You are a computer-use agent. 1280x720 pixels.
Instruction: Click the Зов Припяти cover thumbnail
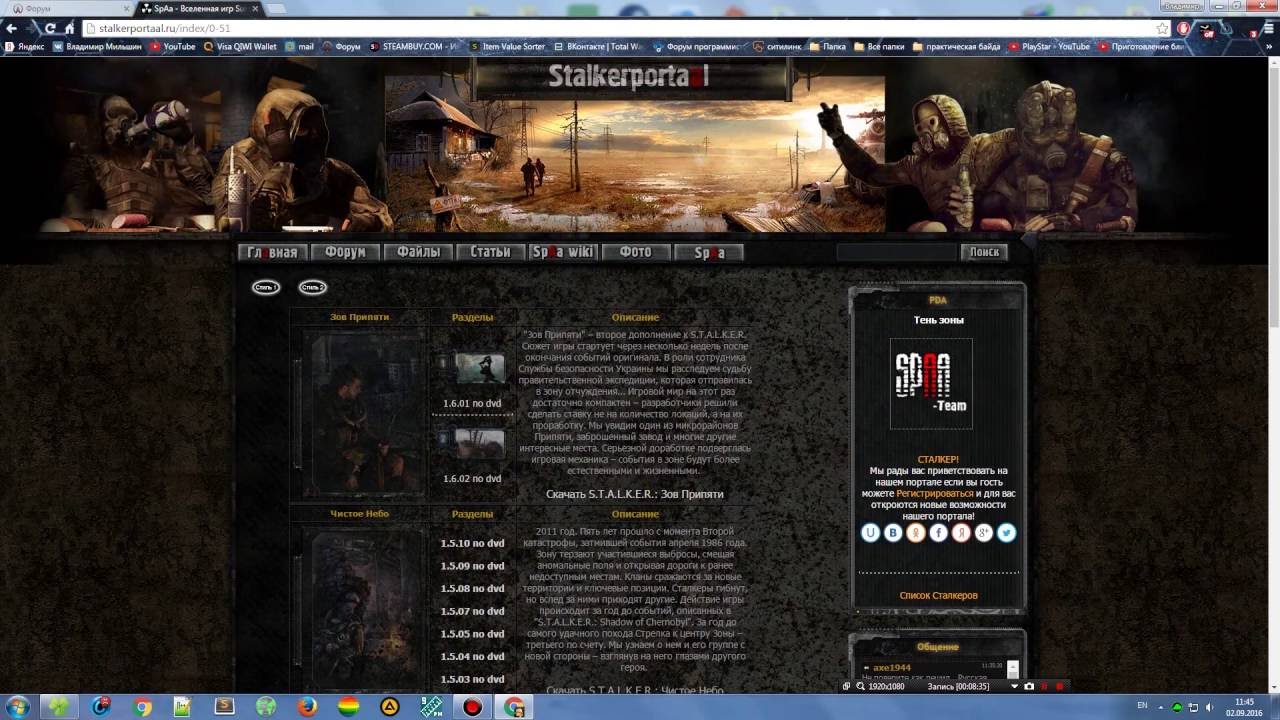click(x=362, y=412)
